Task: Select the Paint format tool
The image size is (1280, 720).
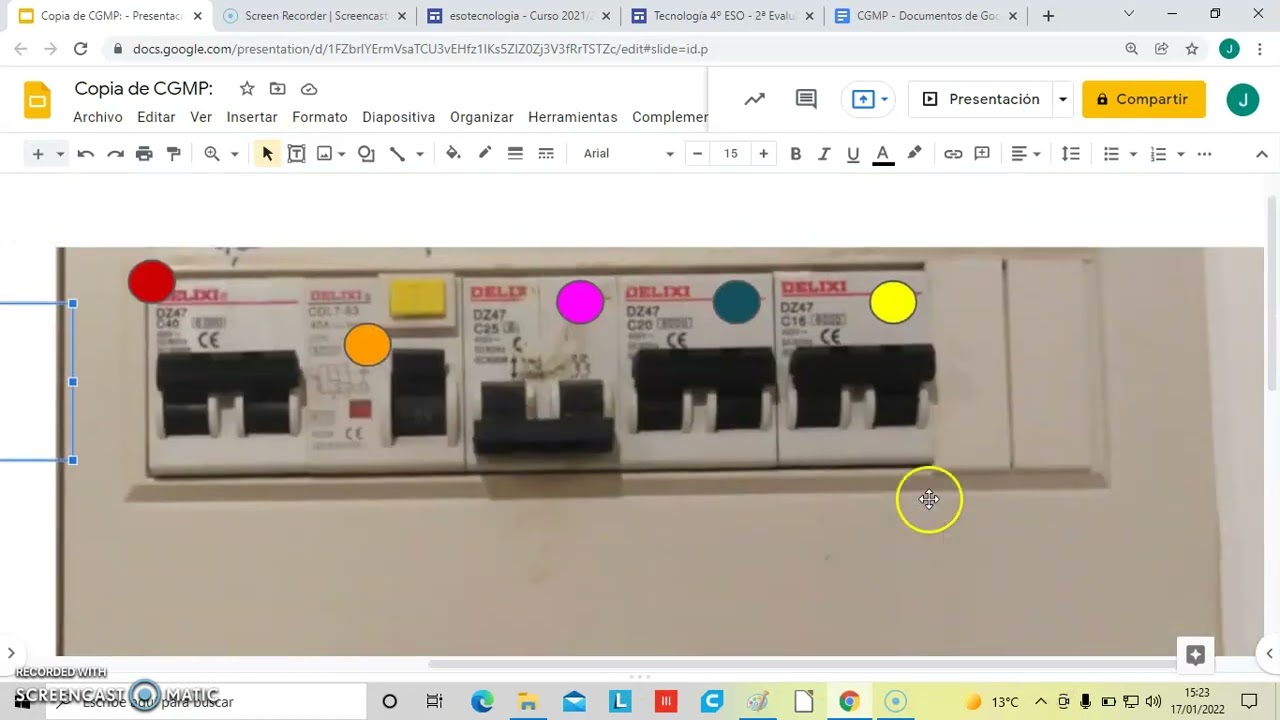Action: (x=174, y=154)
